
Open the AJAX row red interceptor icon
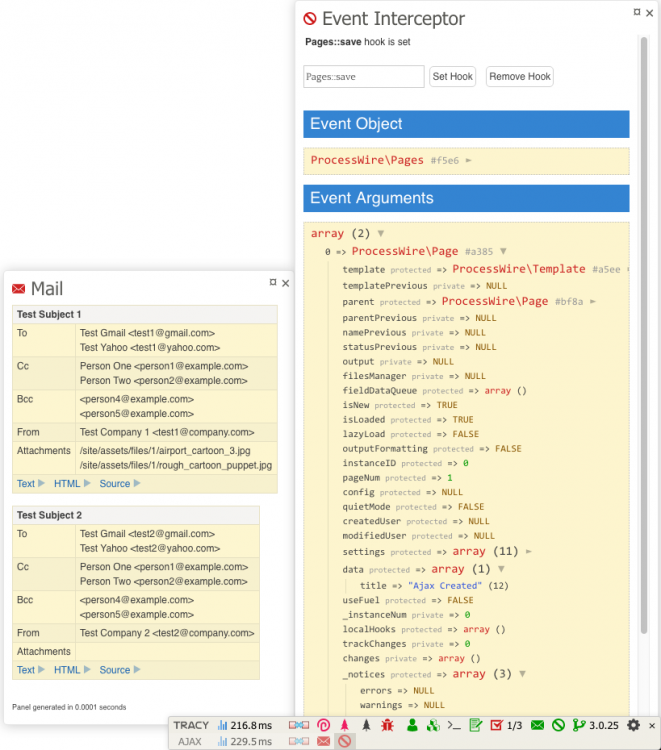click(x=344, y=741)
